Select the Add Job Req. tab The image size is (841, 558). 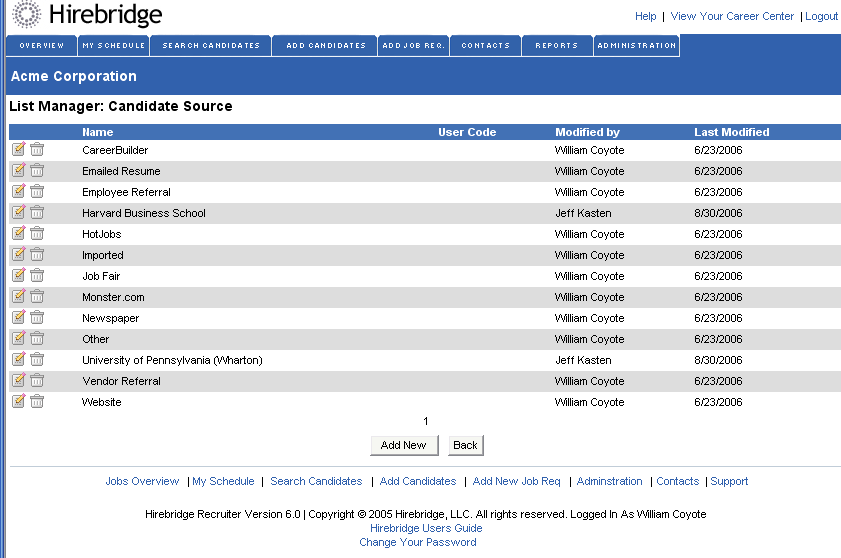click(414, 46)
